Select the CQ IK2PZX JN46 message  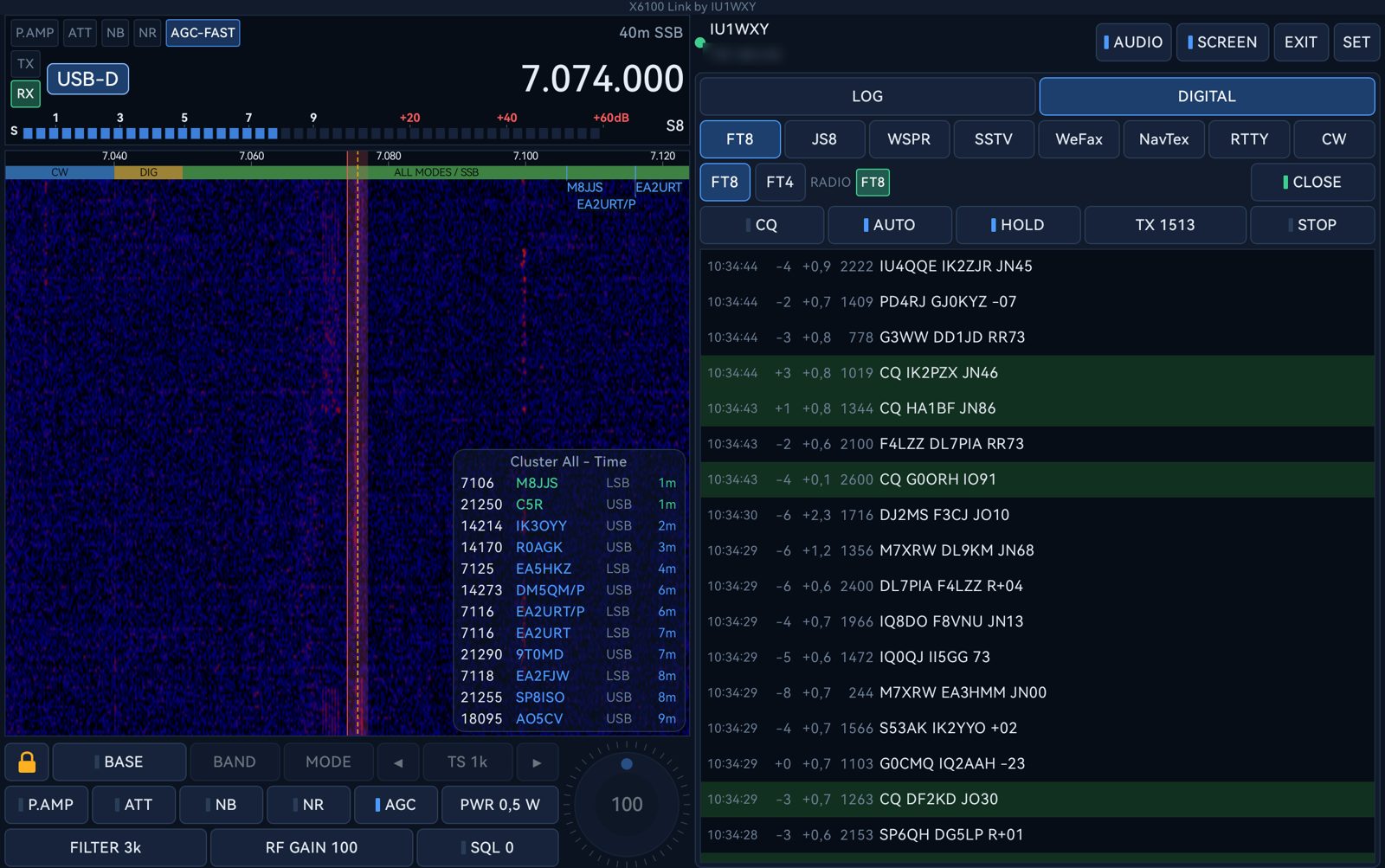(1037, 373)
